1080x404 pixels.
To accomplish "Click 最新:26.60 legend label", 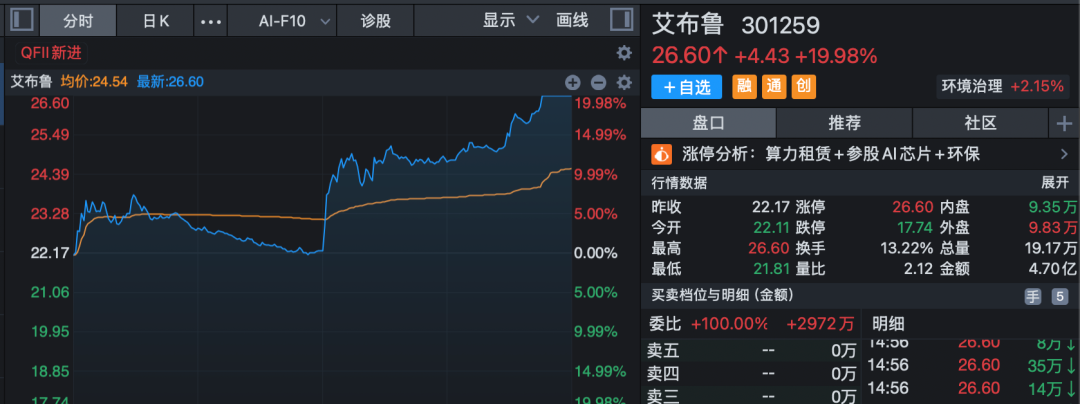I will 170,82.
